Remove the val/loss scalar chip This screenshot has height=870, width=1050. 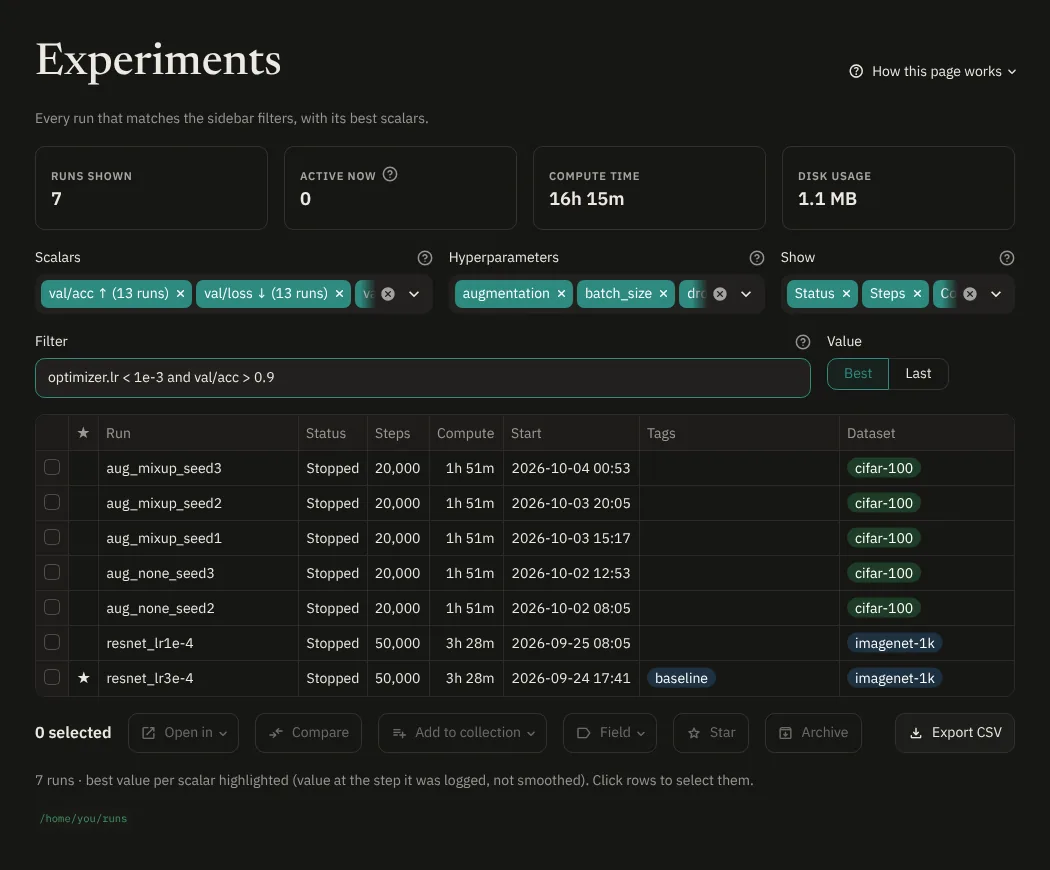coord(340,294)
